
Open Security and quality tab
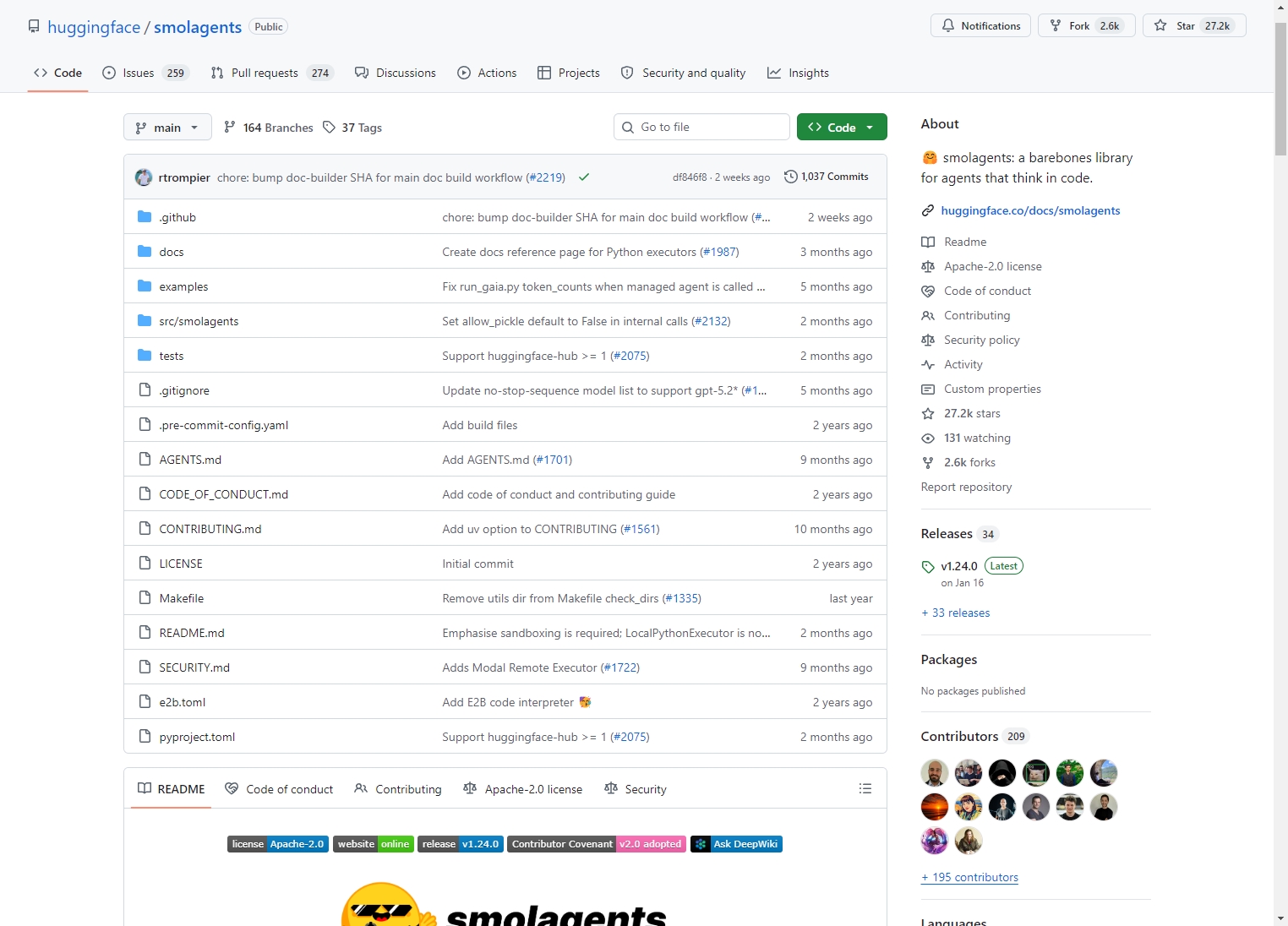pyautogui.click(x=683, y=73)
